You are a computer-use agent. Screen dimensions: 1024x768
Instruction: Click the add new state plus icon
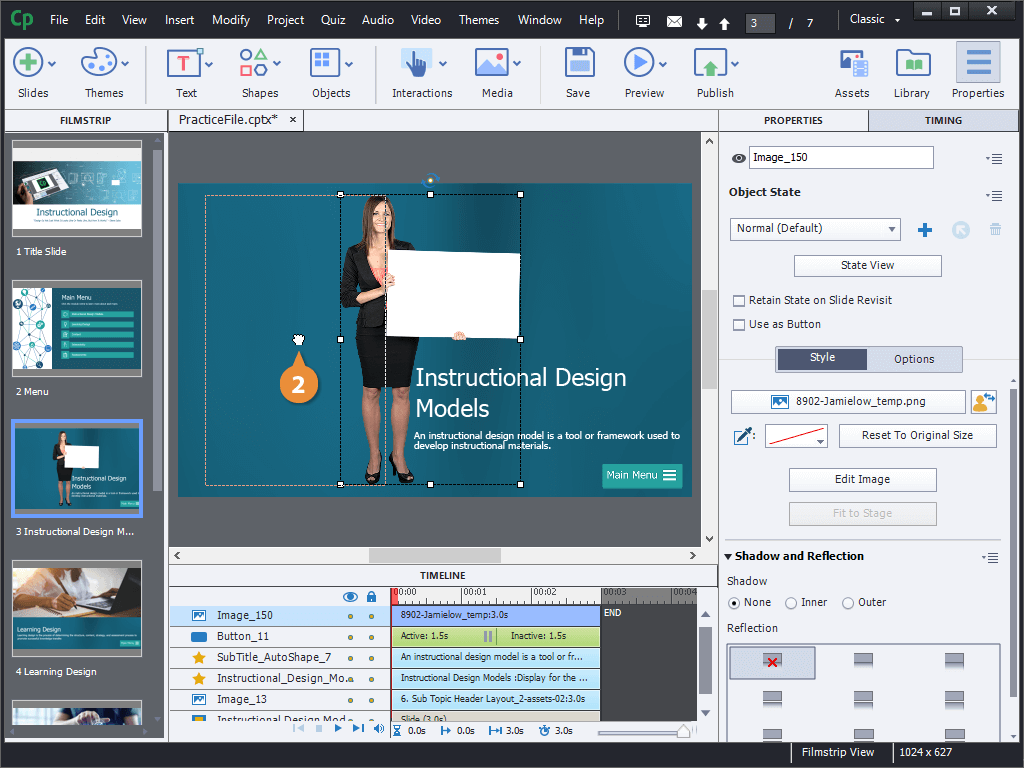click(x=925, y=230)
